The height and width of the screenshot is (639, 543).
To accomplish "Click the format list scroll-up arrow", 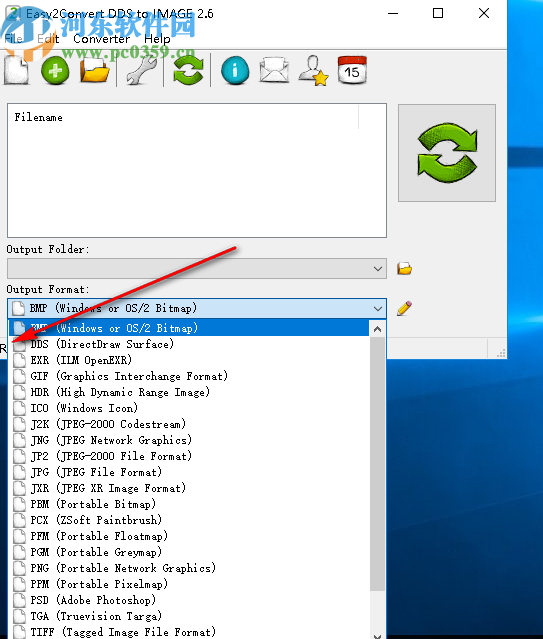I will click(x=377, y=328).
